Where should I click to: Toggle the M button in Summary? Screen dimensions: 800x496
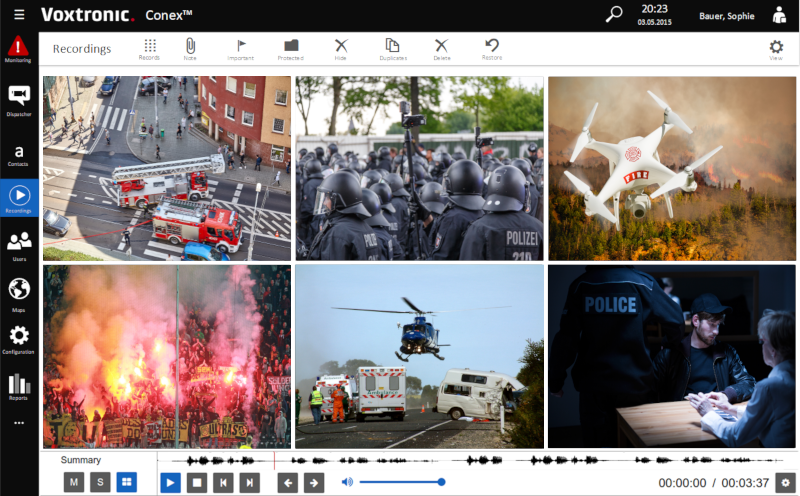tap(74, 482)
